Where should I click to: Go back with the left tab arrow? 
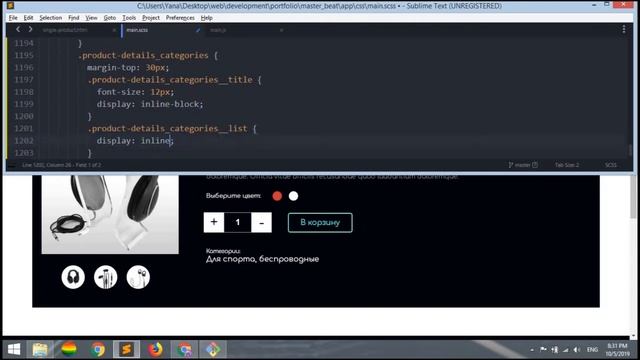tap(18, 29)
